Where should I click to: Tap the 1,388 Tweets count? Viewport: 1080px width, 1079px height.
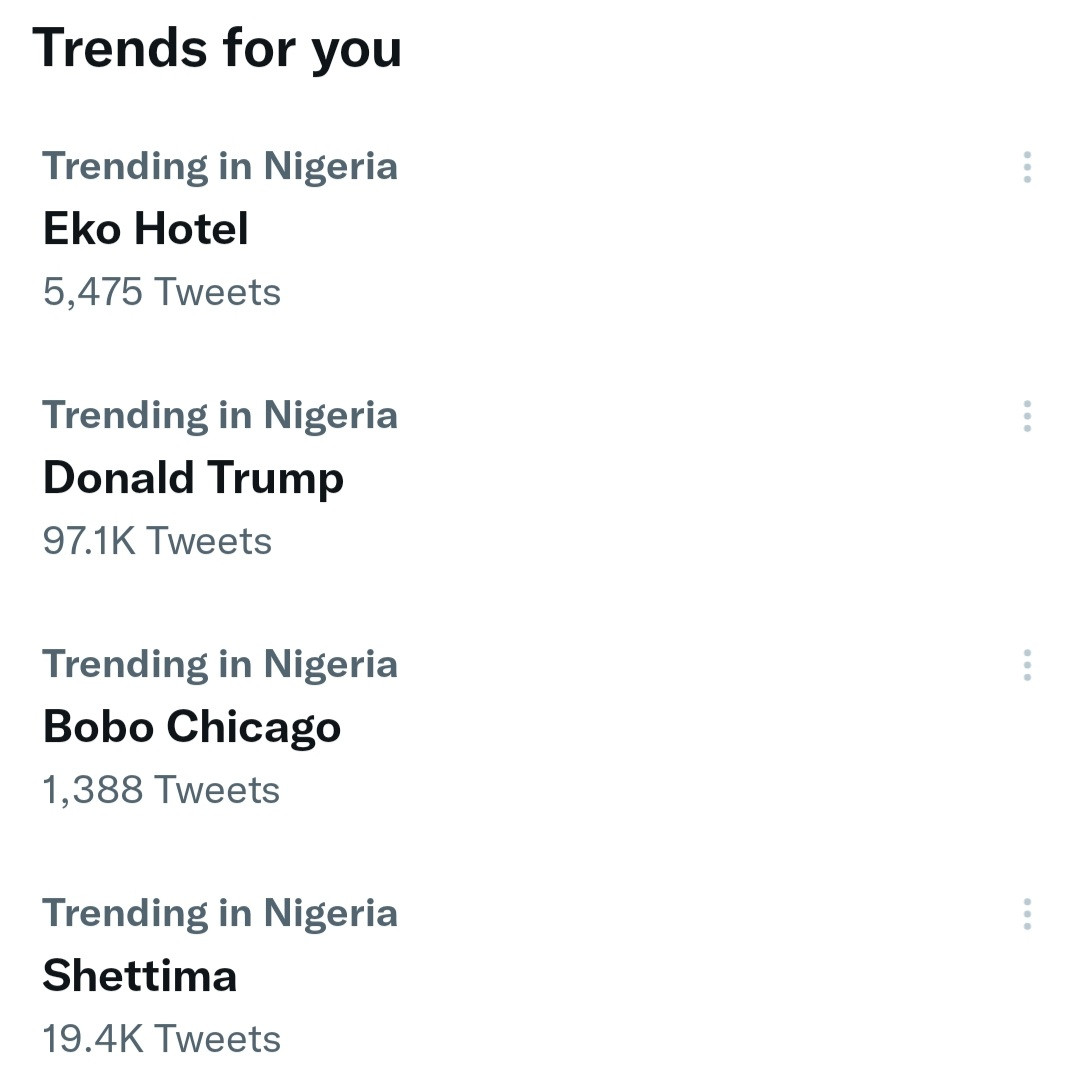pyautogui.click(x=161, y=790)
